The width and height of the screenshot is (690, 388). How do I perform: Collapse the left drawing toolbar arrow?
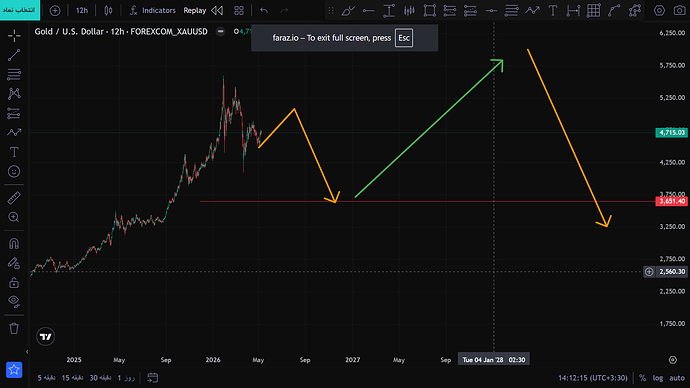click(27, 352)
